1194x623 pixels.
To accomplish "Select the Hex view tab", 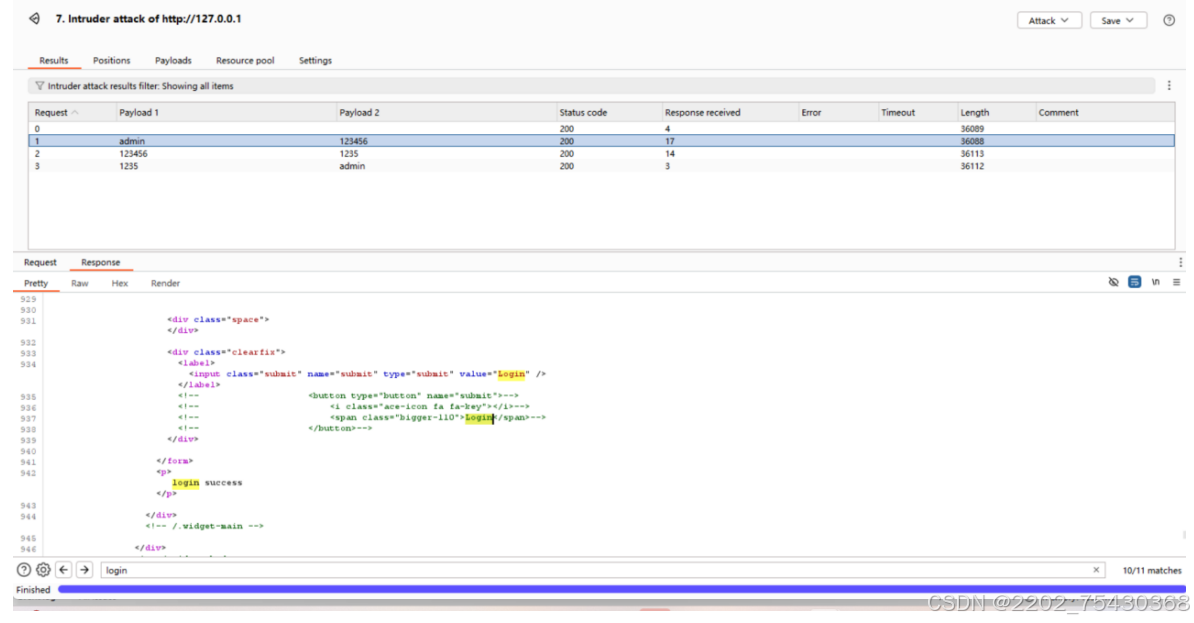I will coord(120,283).
